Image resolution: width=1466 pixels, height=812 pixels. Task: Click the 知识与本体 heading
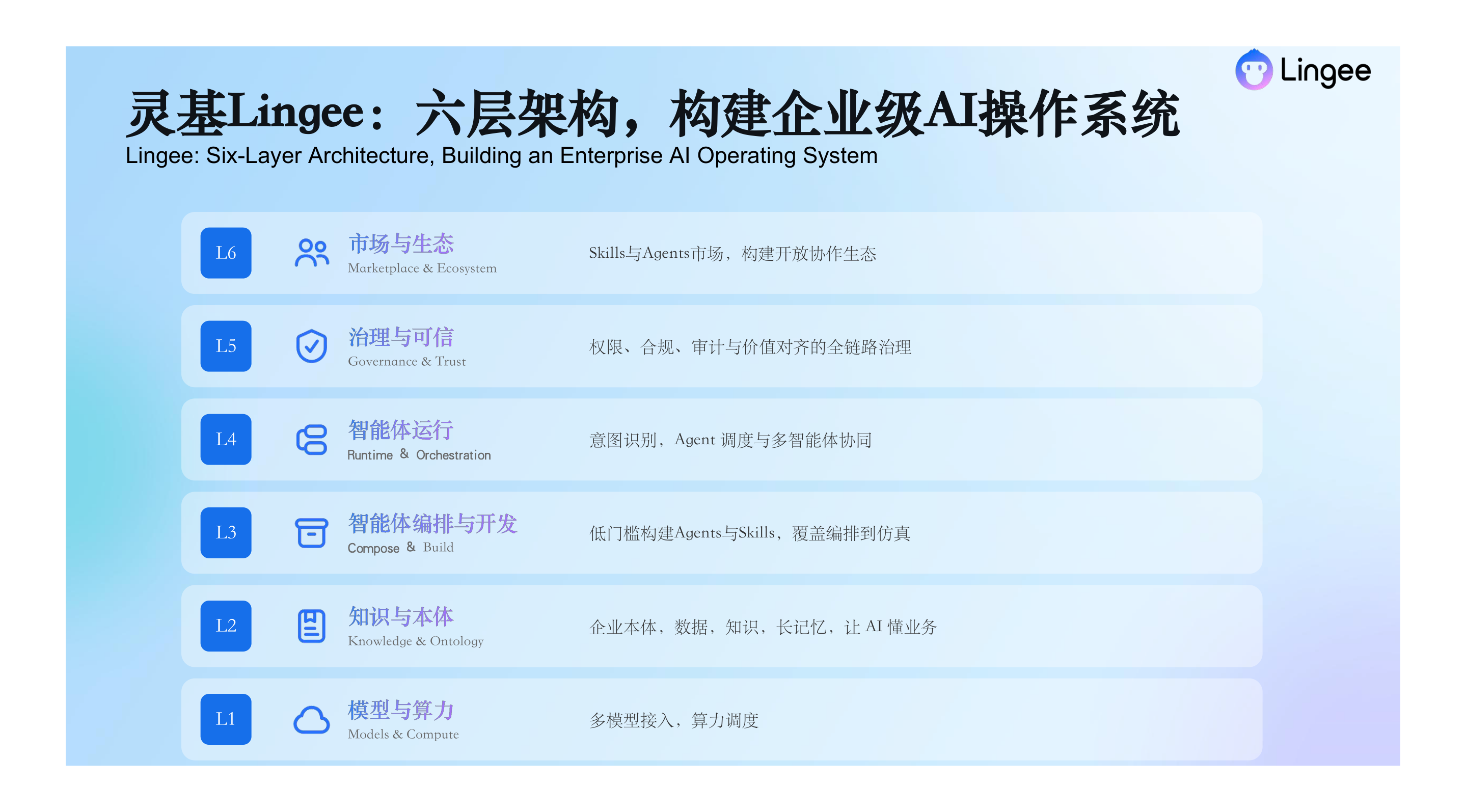pos(401,617)
